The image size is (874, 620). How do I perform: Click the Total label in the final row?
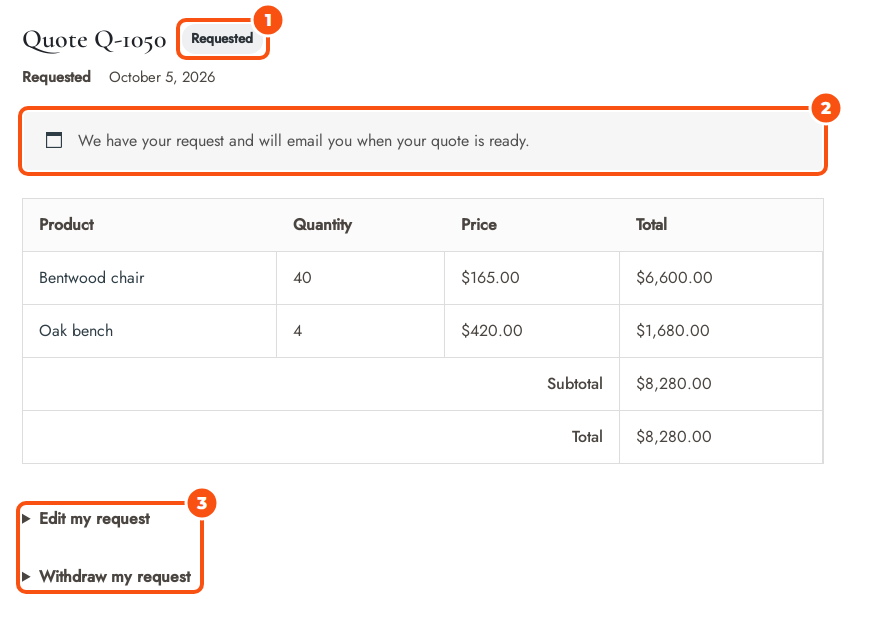tap(587, 437)
